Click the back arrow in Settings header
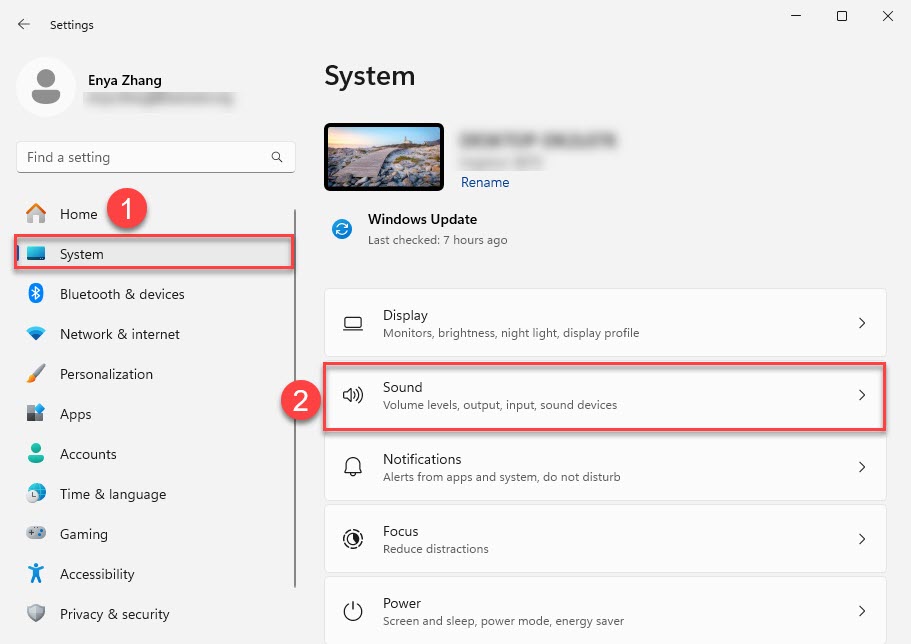The width and height of the screenshot is (911, 644). pos(24,24)
